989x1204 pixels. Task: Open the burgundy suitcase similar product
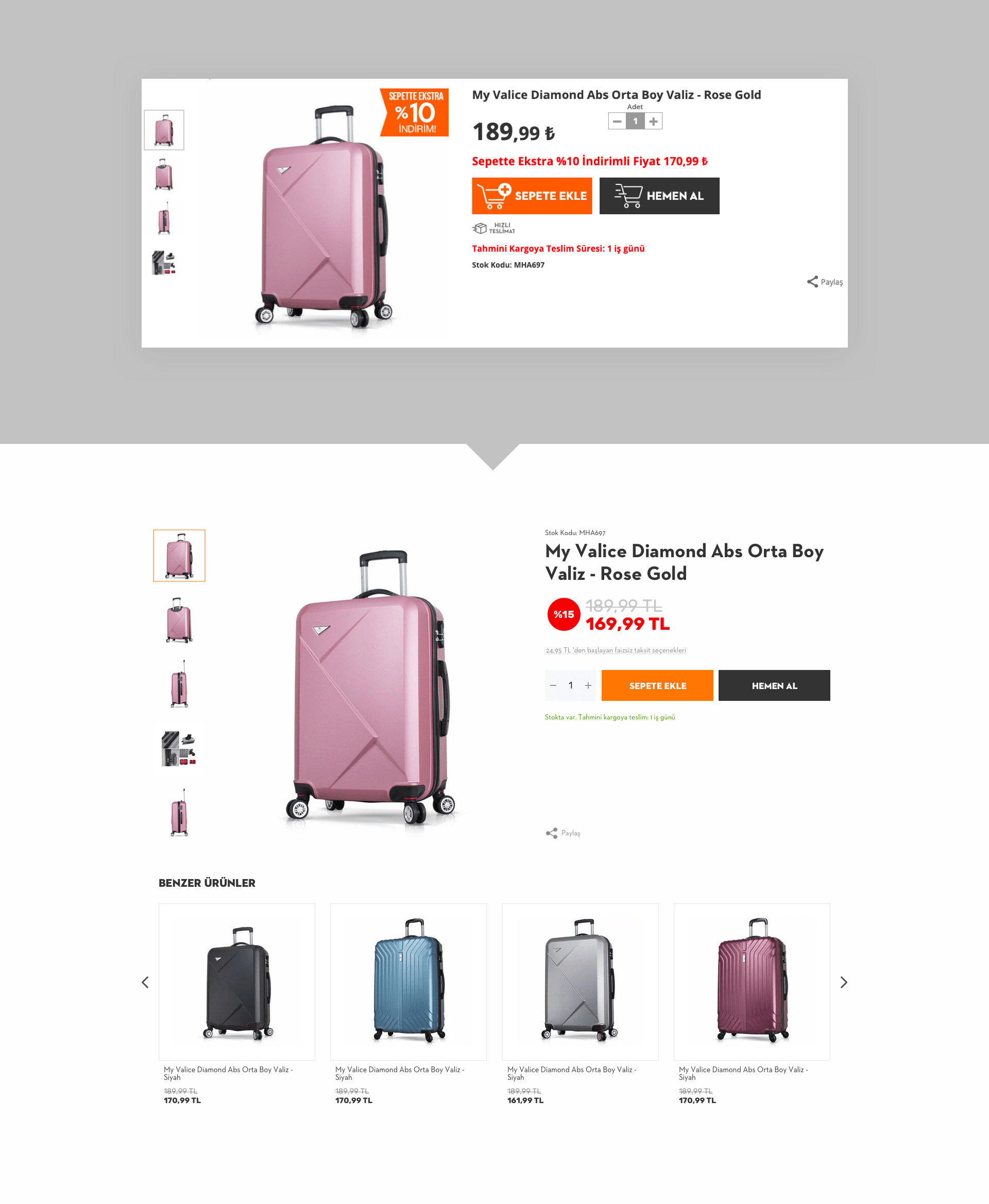[x=752, y=982]
